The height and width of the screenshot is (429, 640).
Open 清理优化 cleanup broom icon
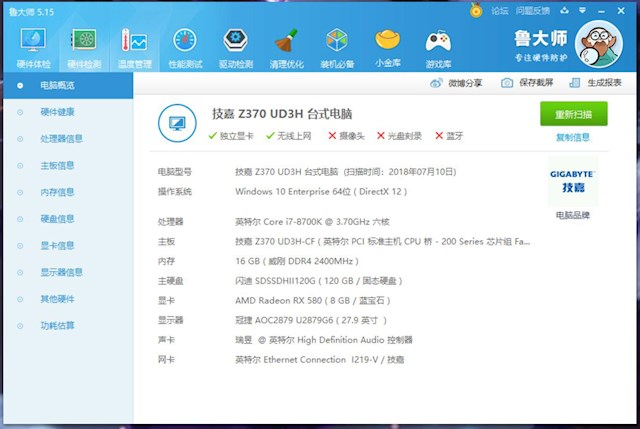(286, 40)
